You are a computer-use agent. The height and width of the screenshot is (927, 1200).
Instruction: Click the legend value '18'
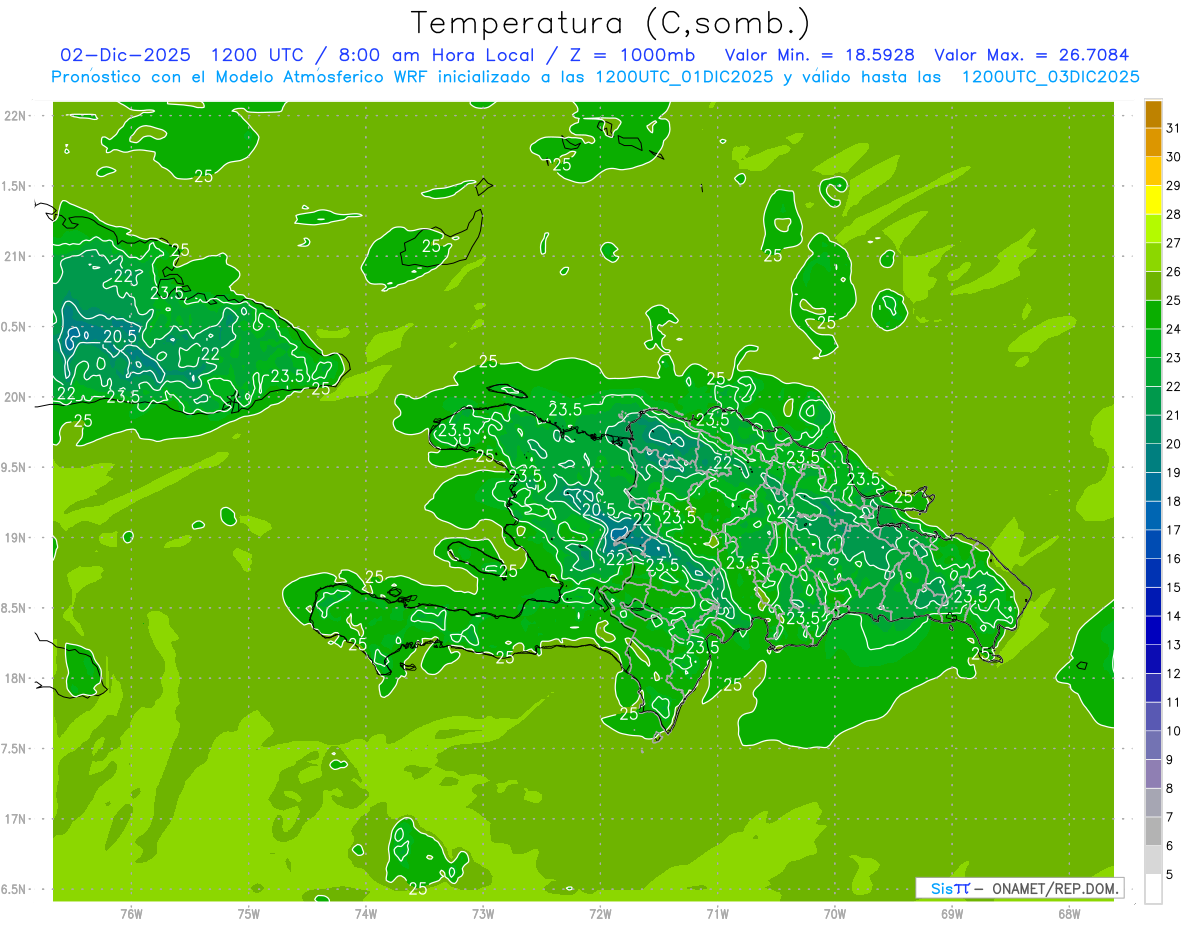click(x=1173, y=501)
